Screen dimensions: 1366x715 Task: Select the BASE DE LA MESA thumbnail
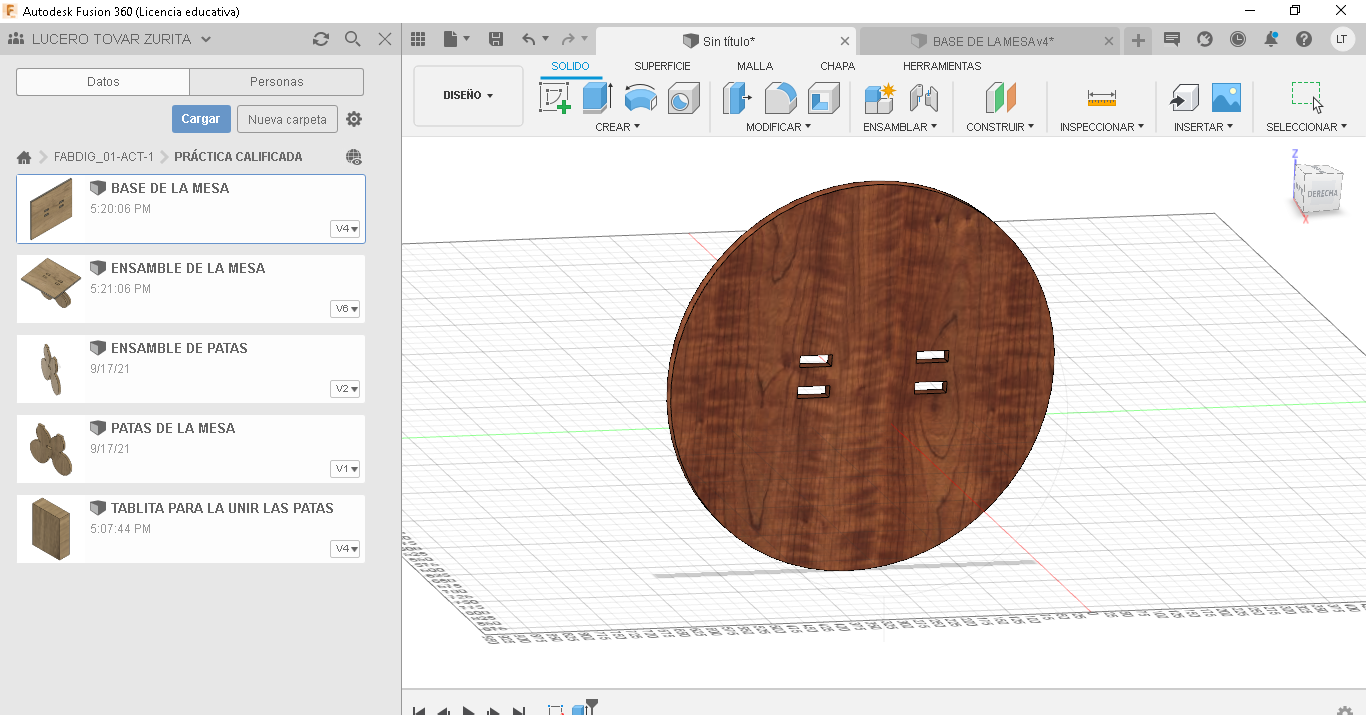51,209
